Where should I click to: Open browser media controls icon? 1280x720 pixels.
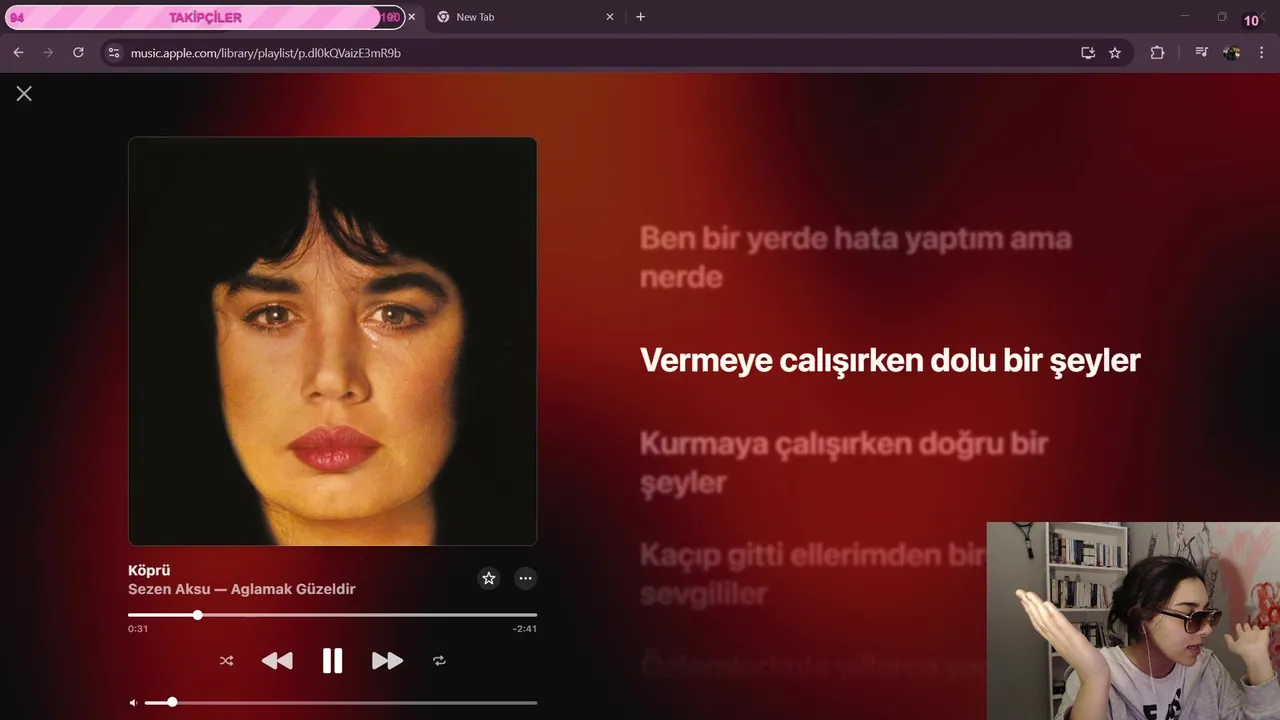pyautogui.click(x=1201, y=53)
